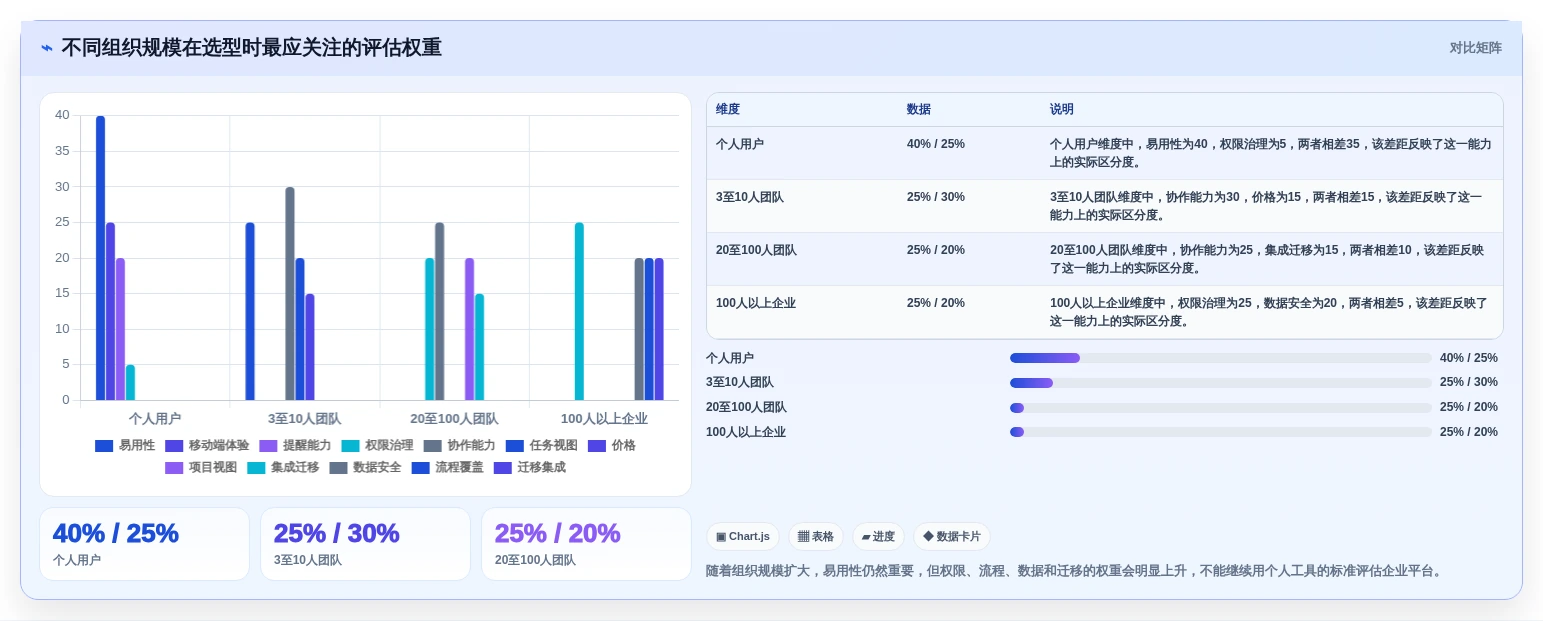Toggle the 流程覆盖 legend item
This screenshot has height=621, width=1543.
click(x=447, y=468)
